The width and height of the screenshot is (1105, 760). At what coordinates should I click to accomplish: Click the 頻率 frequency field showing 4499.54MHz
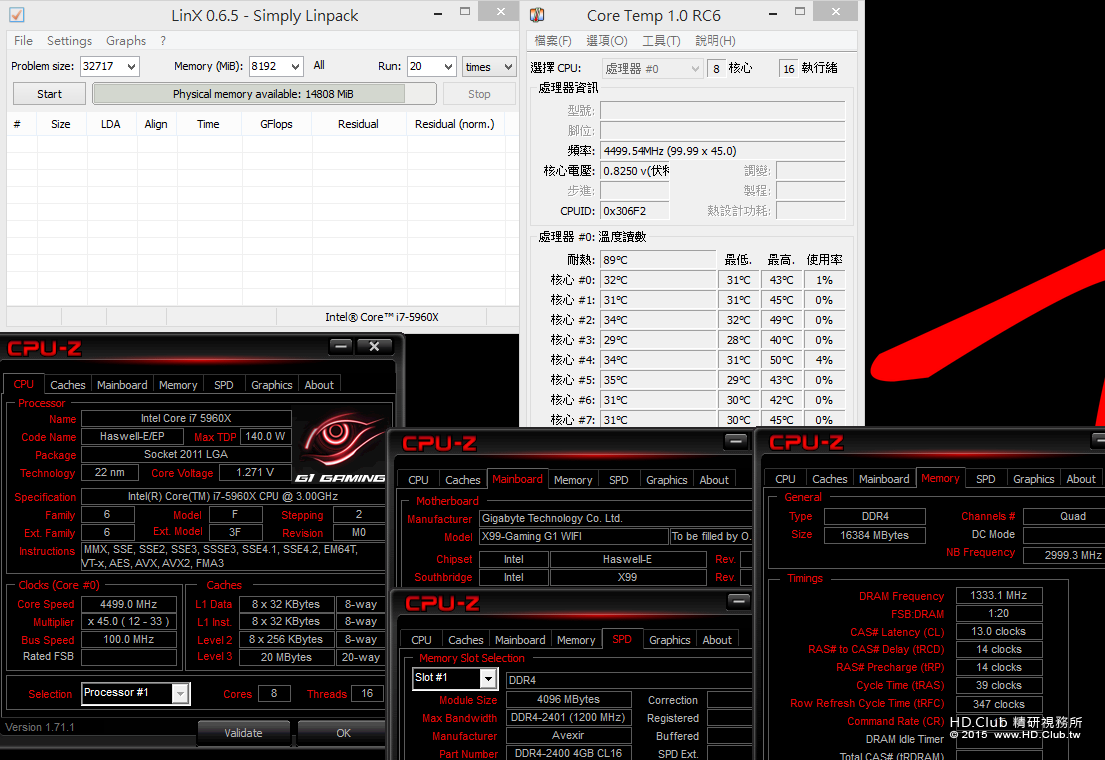[722, 151]
